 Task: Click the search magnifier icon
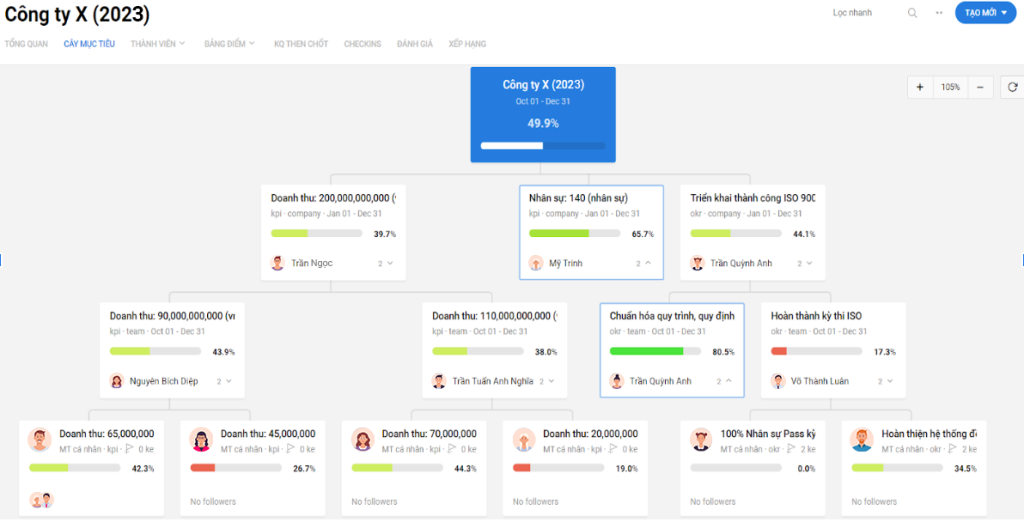[x=911, y=13]
